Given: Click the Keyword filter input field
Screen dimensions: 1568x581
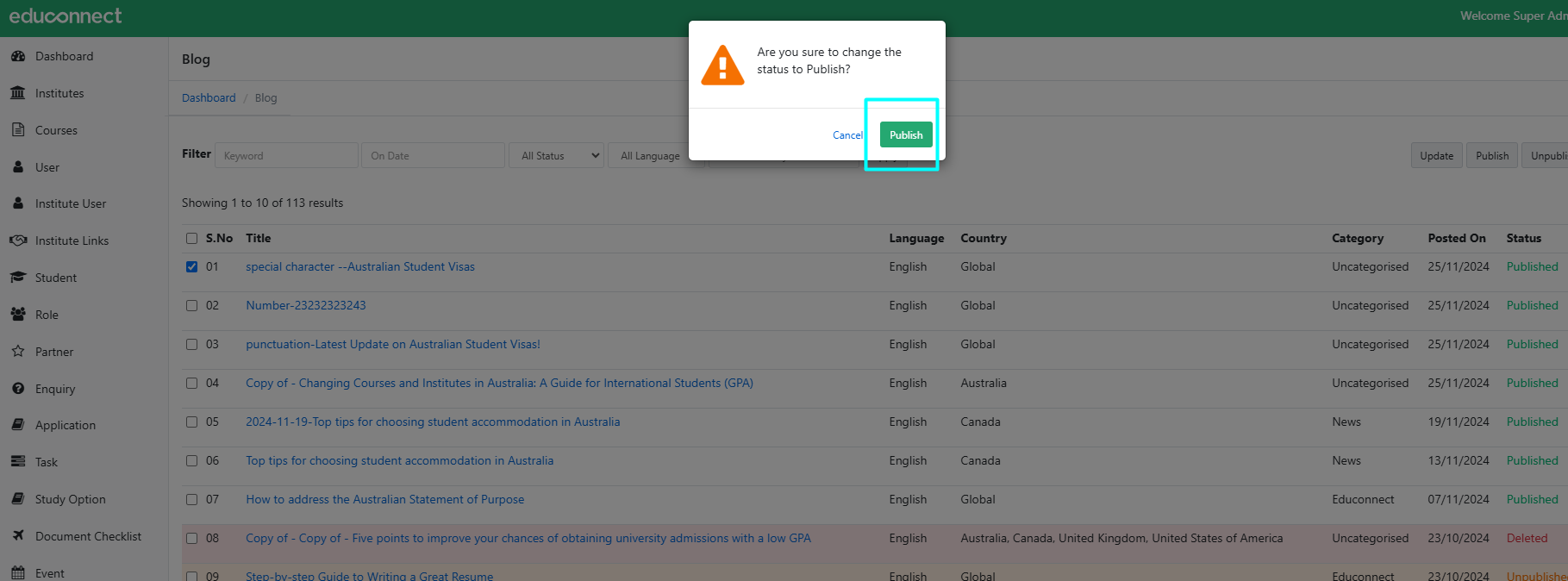Looking at the screenshot, I should (x=286, y=155).
